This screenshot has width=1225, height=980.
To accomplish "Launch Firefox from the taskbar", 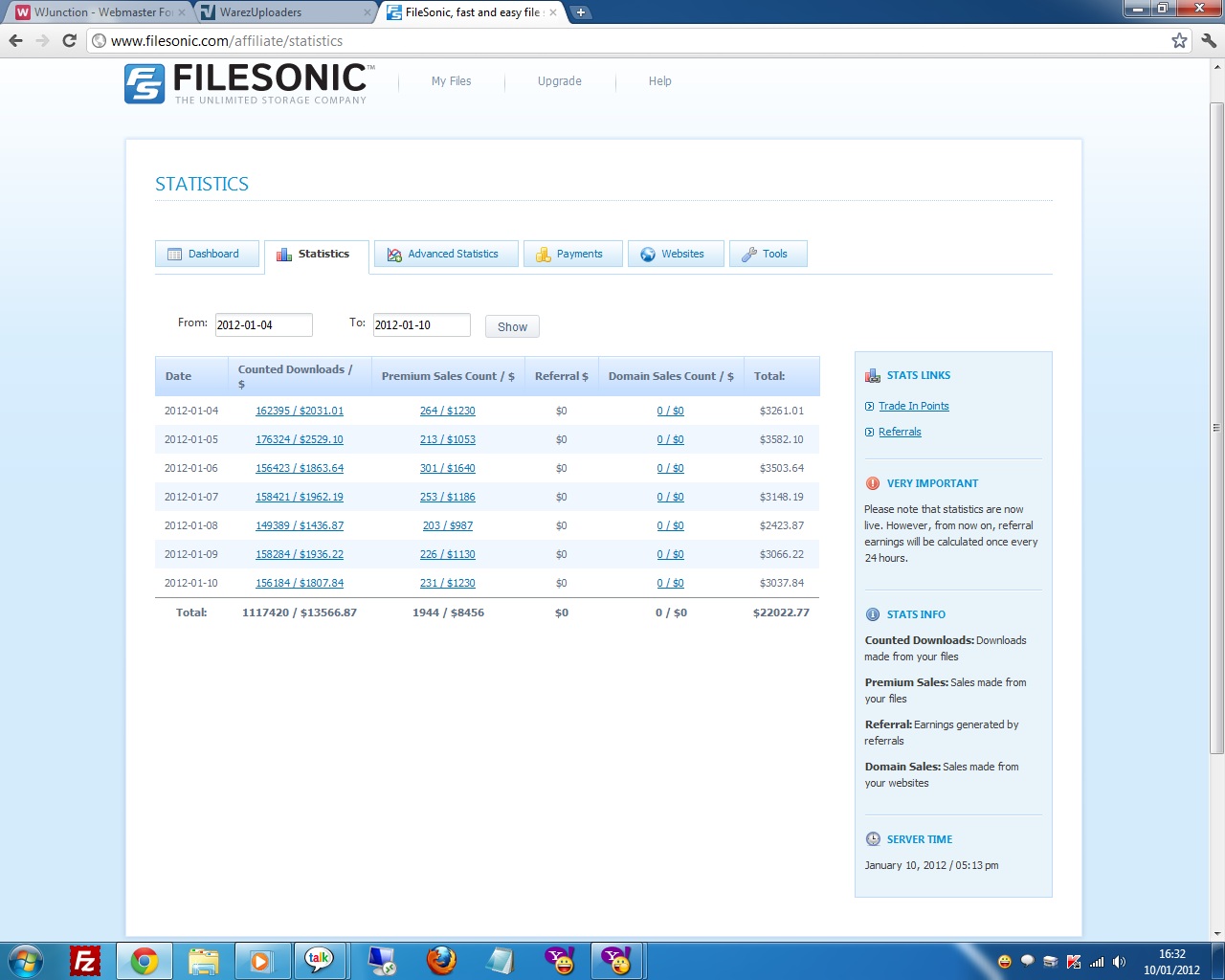I will [x=441, y=960].
